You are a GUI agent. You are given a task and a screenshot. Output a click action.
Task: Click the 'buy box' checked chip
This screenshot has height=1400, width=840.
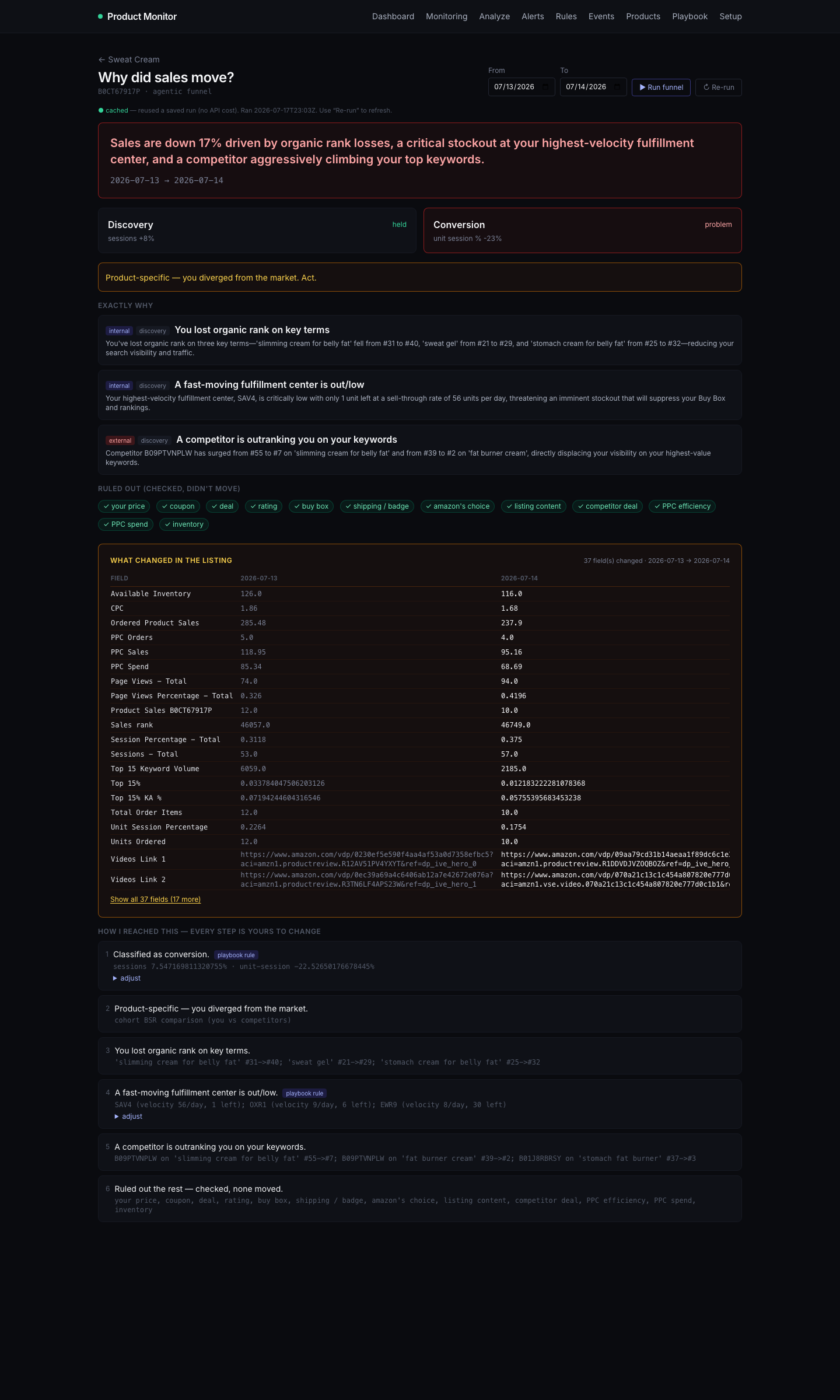311,506
